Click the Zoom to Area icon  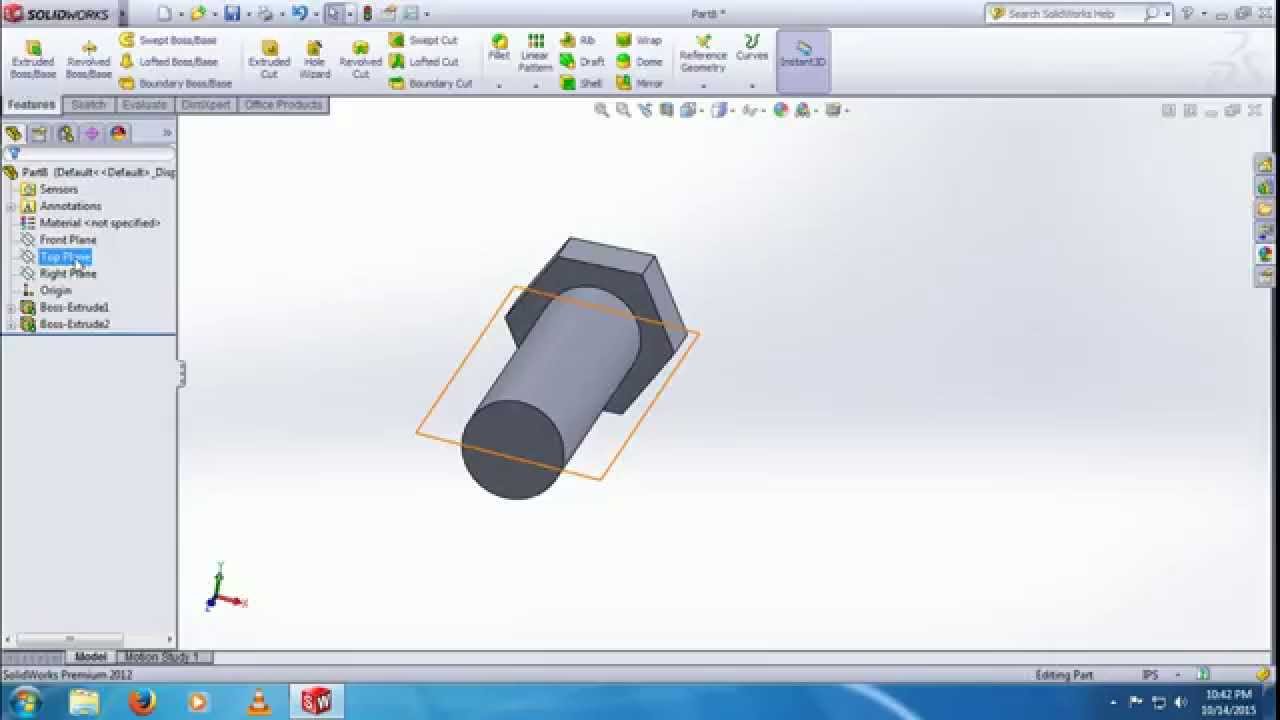click(x=623, y=110)
